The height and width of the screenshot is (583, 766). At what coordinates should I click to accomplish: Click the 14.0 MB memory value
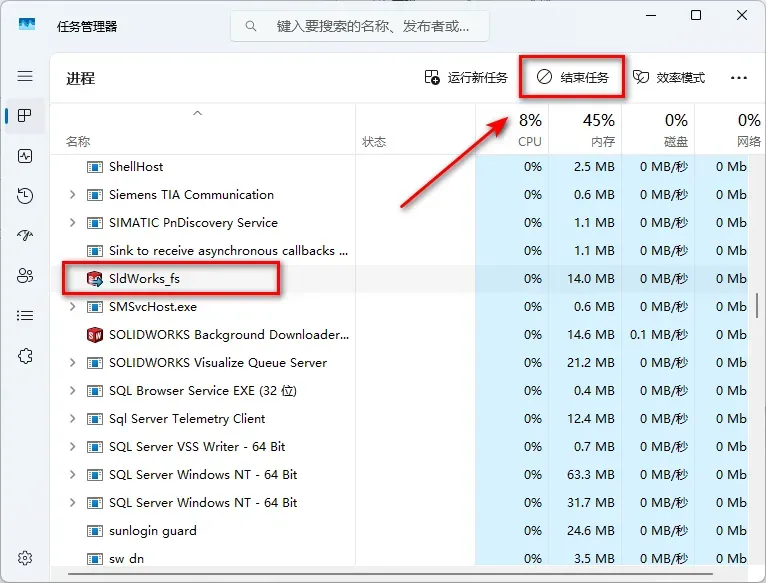point(591,279)
